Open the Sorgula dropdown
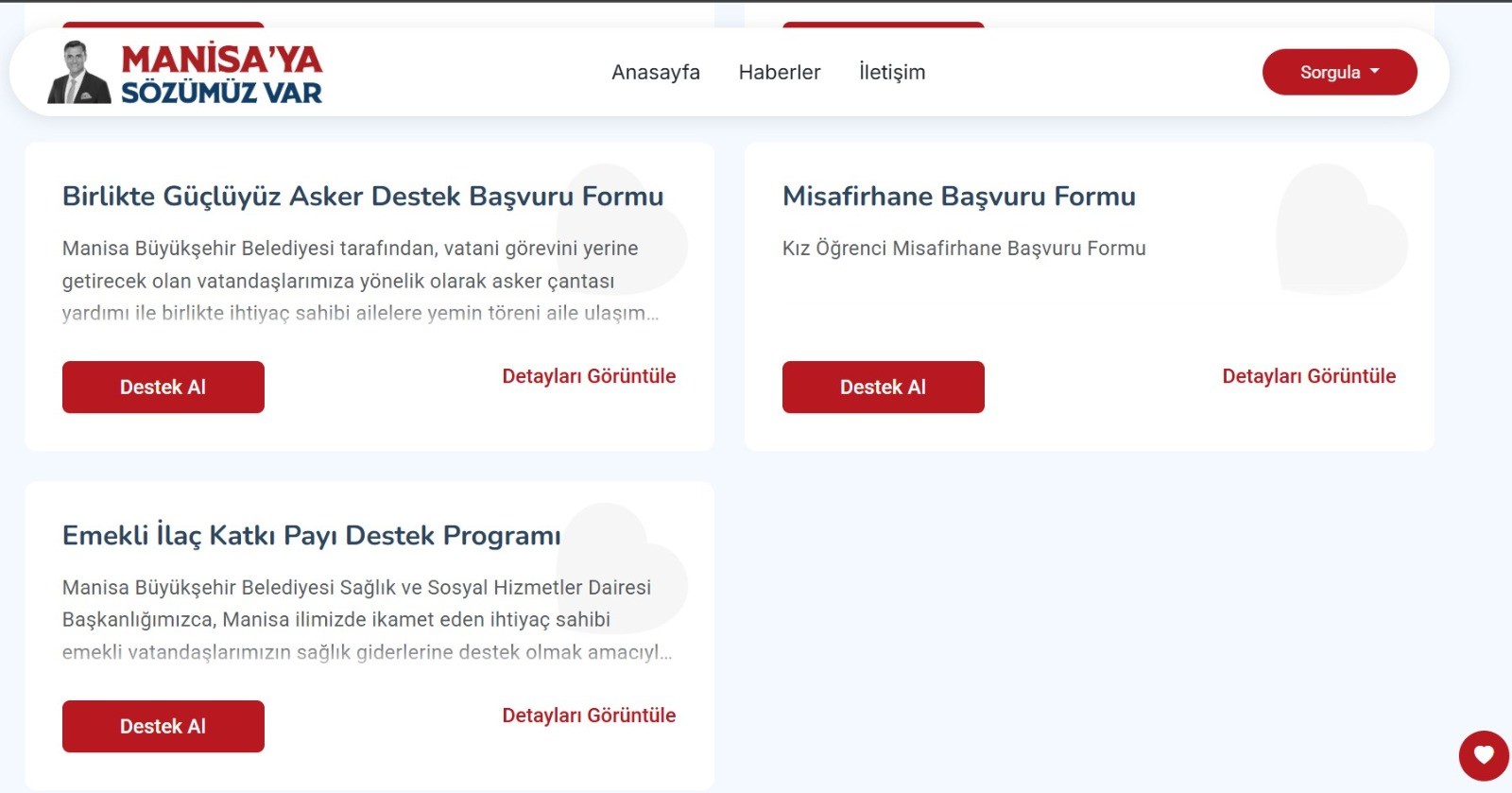Viewport: 1512px width, 793px height. [1338, 70]
